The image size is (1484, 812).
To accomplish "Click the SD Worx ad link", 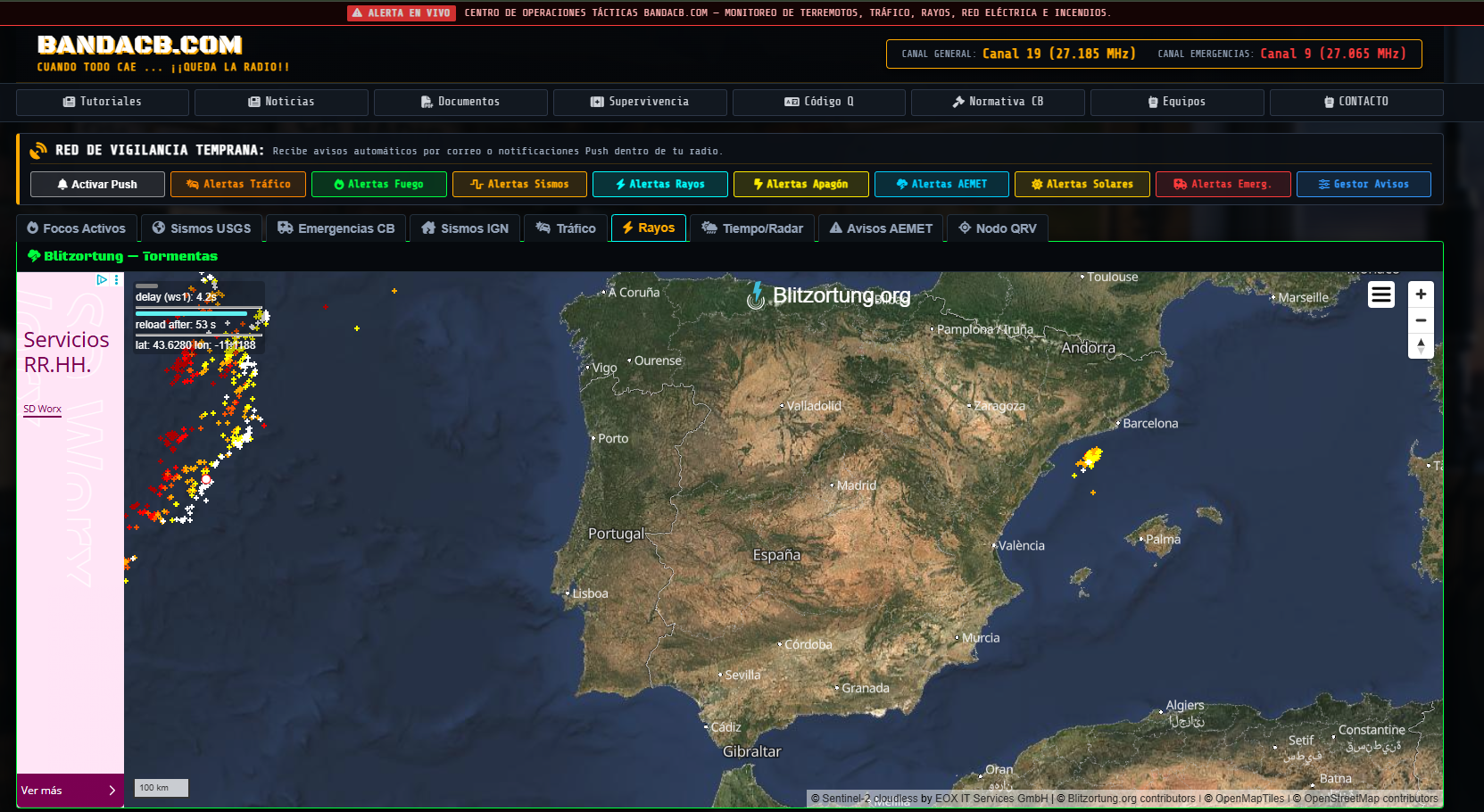I will point(42,409).
